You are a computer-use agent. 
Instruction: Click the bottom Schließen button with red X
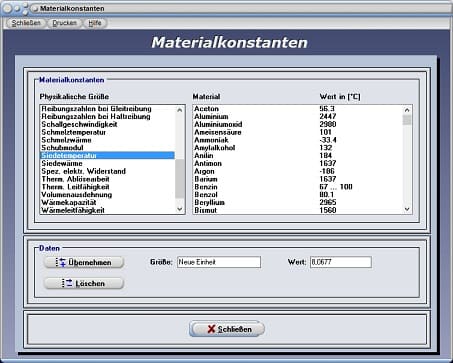(227, 329)
